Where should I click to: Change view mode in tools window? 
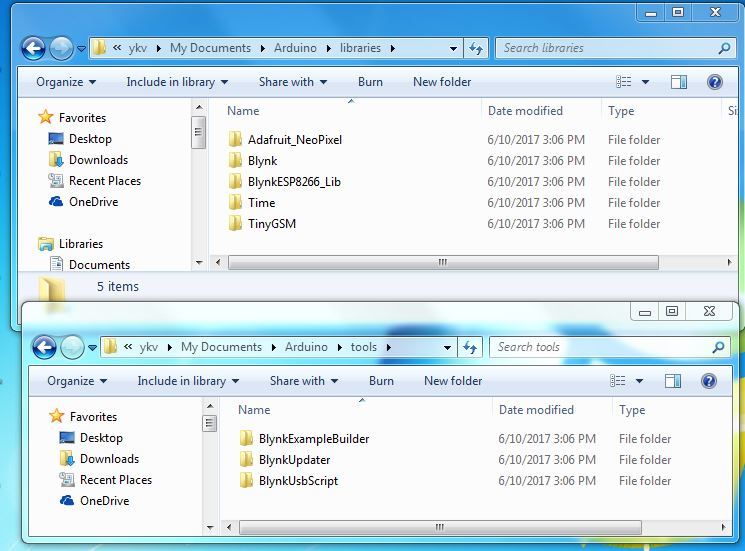point(618,381)
